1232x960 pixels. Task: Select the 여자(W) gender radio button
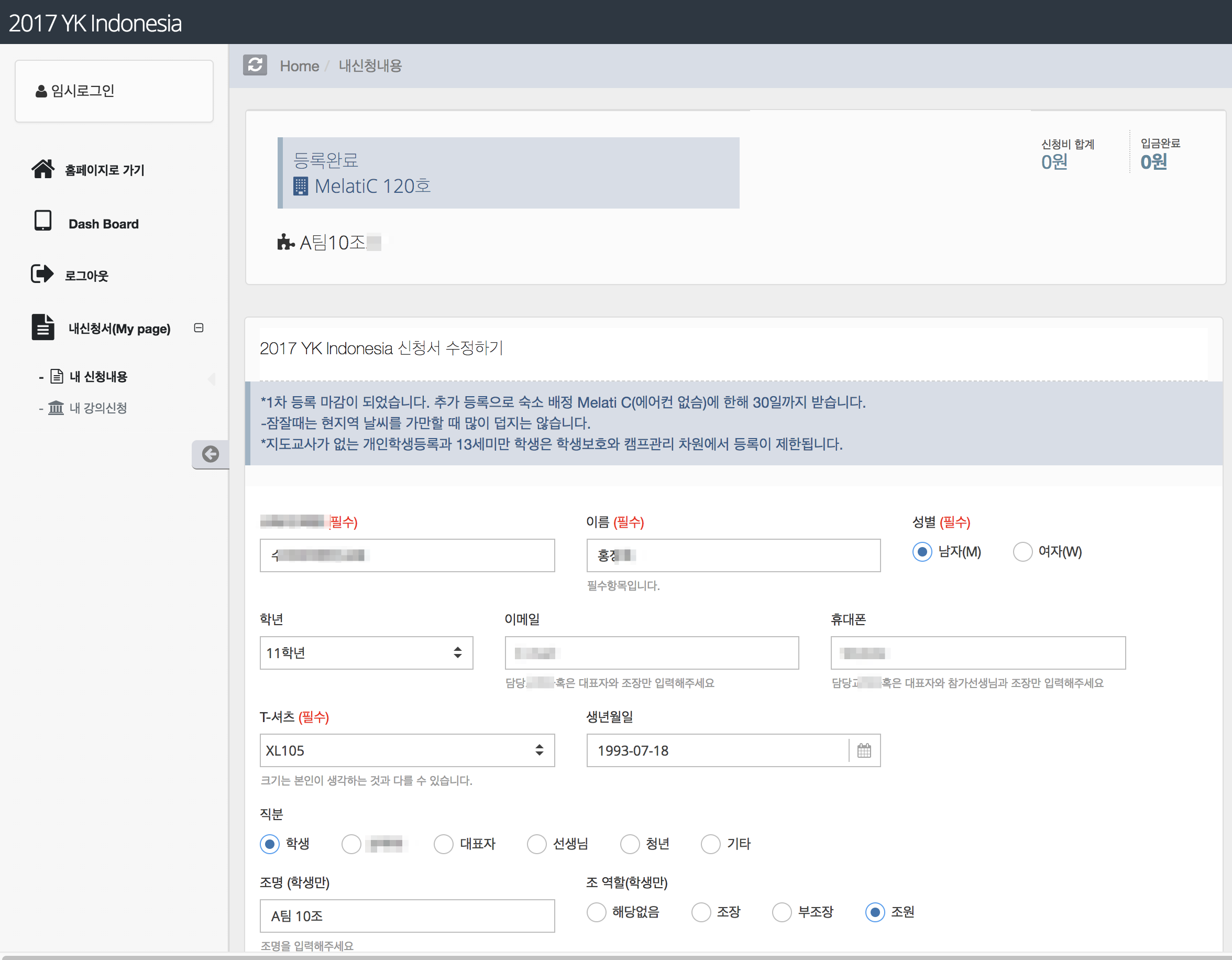pos(1022,551)
